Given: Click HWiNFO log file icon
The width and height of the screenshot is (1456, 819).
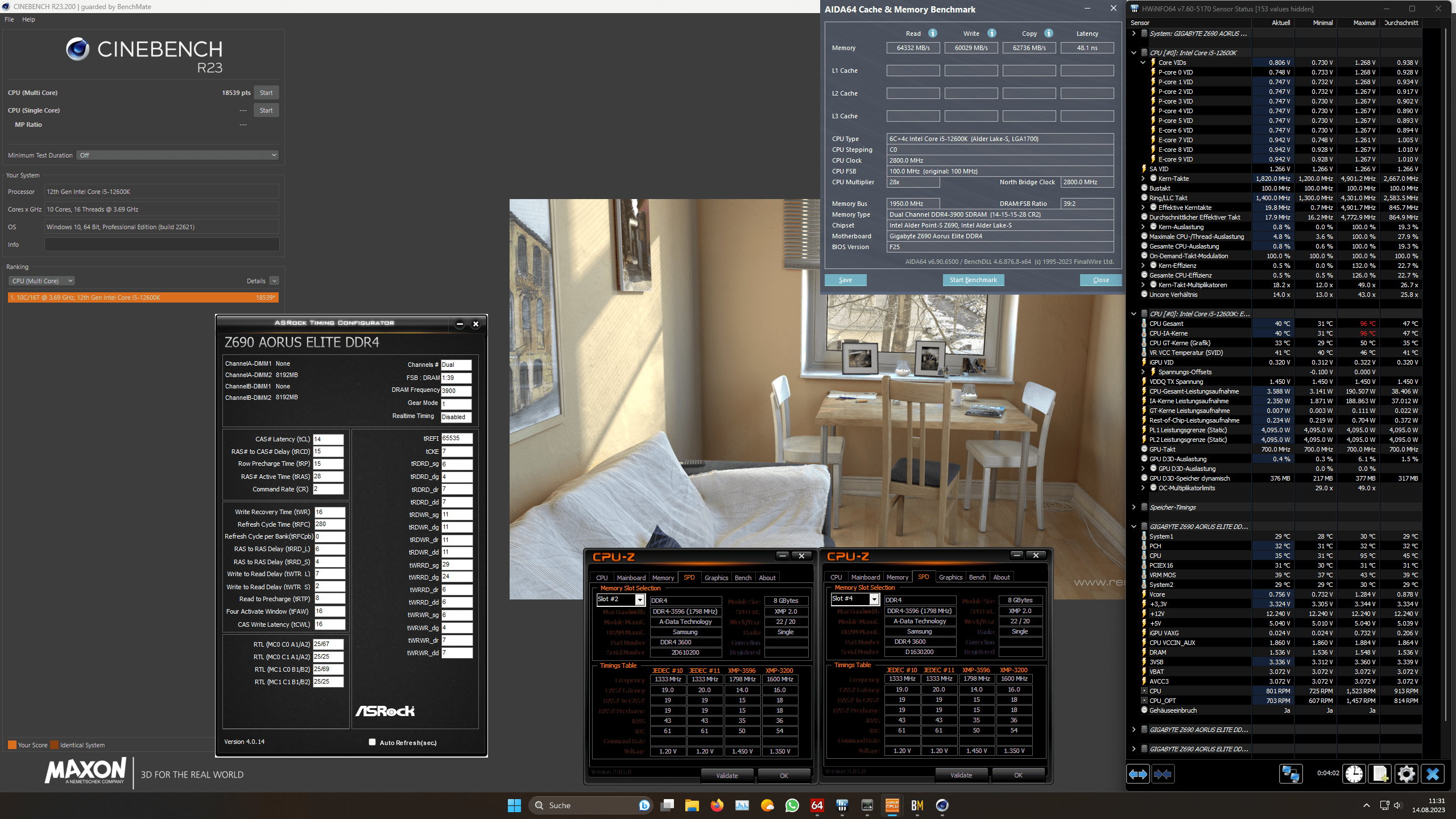Looking at the screenshot, I should coord(1380,774).
